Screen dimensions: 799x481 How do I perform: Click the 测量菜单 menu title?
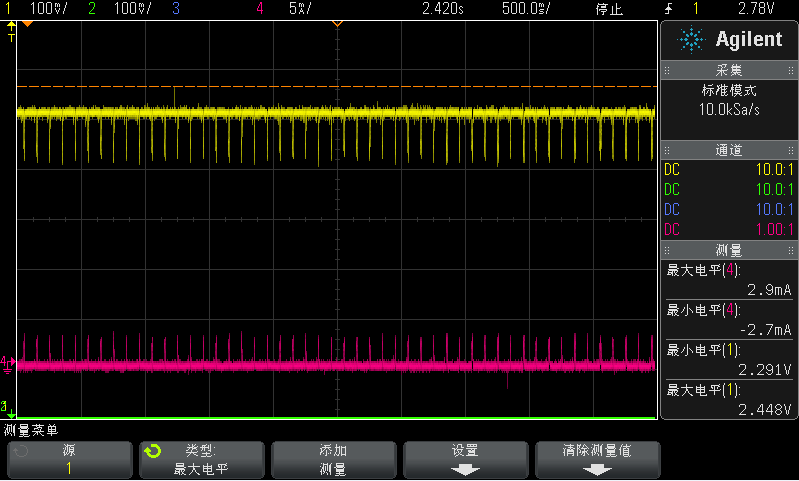point(31,431)
